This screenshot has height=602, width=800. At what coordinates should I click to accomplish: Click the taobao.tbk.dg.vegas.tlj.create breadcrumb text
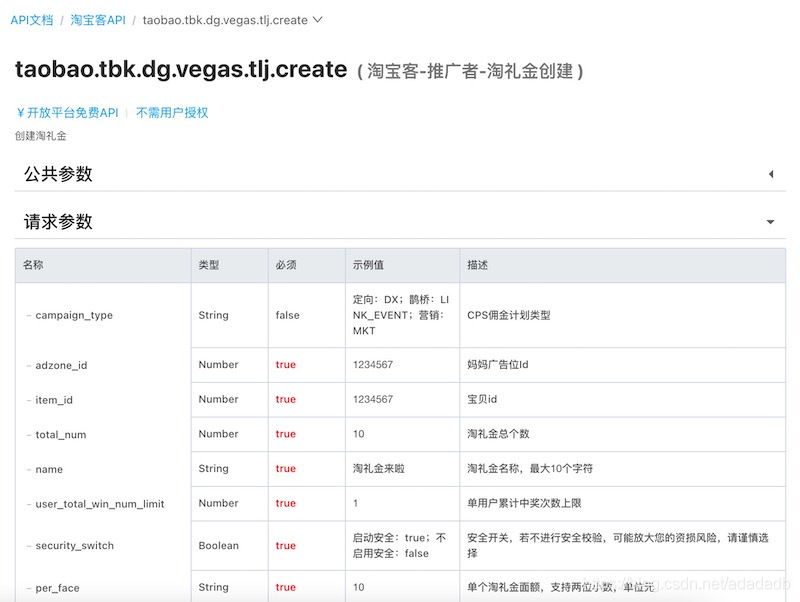(x=225, y=20)
